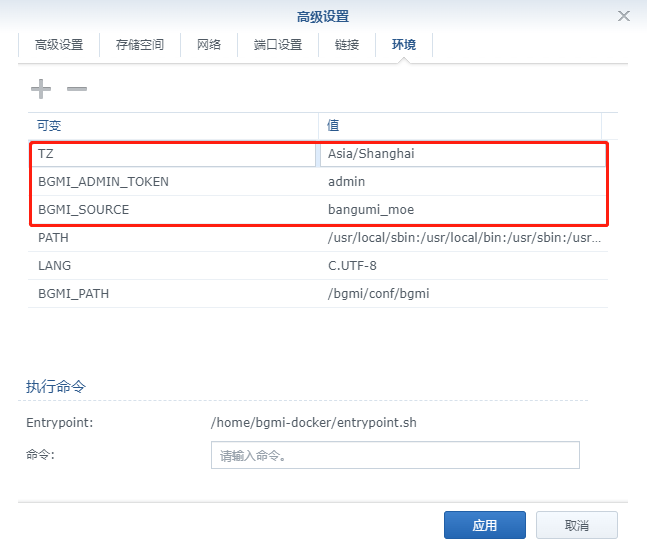Image resolution: width=647 pixels, height=545 pixels.
Task: Switch to the 高级设置 tab
Action: [x=59, y=45]
